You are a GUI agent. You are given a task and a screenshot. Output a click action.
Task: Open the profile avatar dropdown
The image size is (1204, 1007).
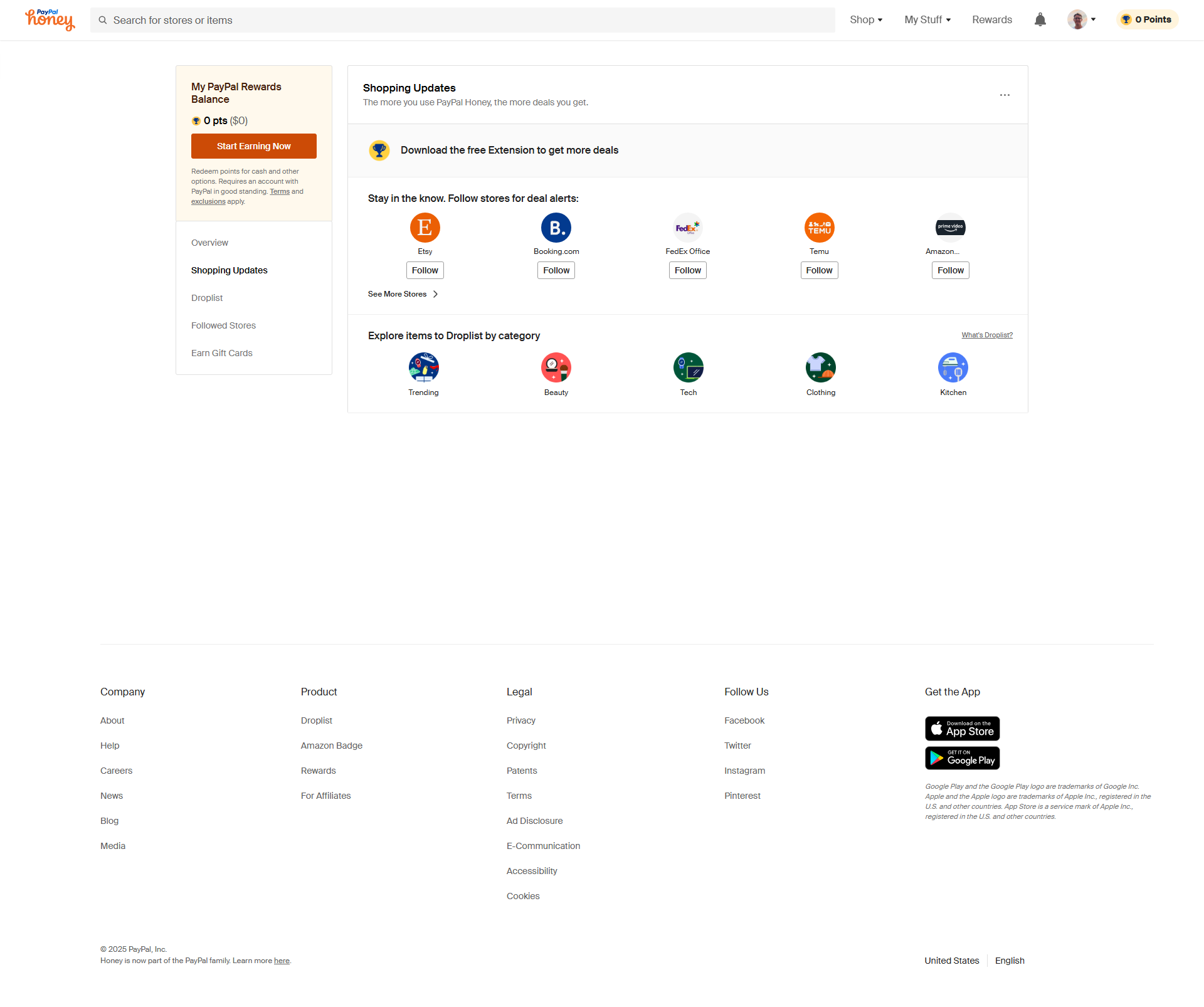[1082, 19]
